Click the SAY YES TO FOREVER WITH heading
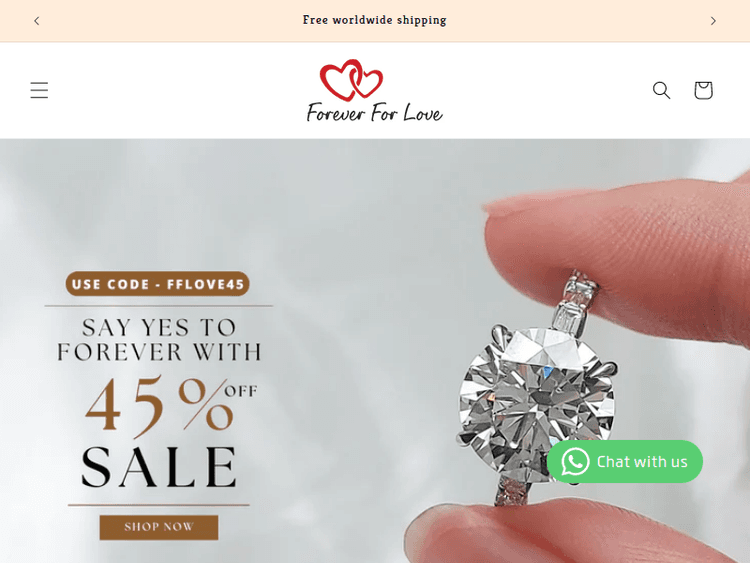The height and width of the screenshot is (563, 750). (x=159, y=340)
